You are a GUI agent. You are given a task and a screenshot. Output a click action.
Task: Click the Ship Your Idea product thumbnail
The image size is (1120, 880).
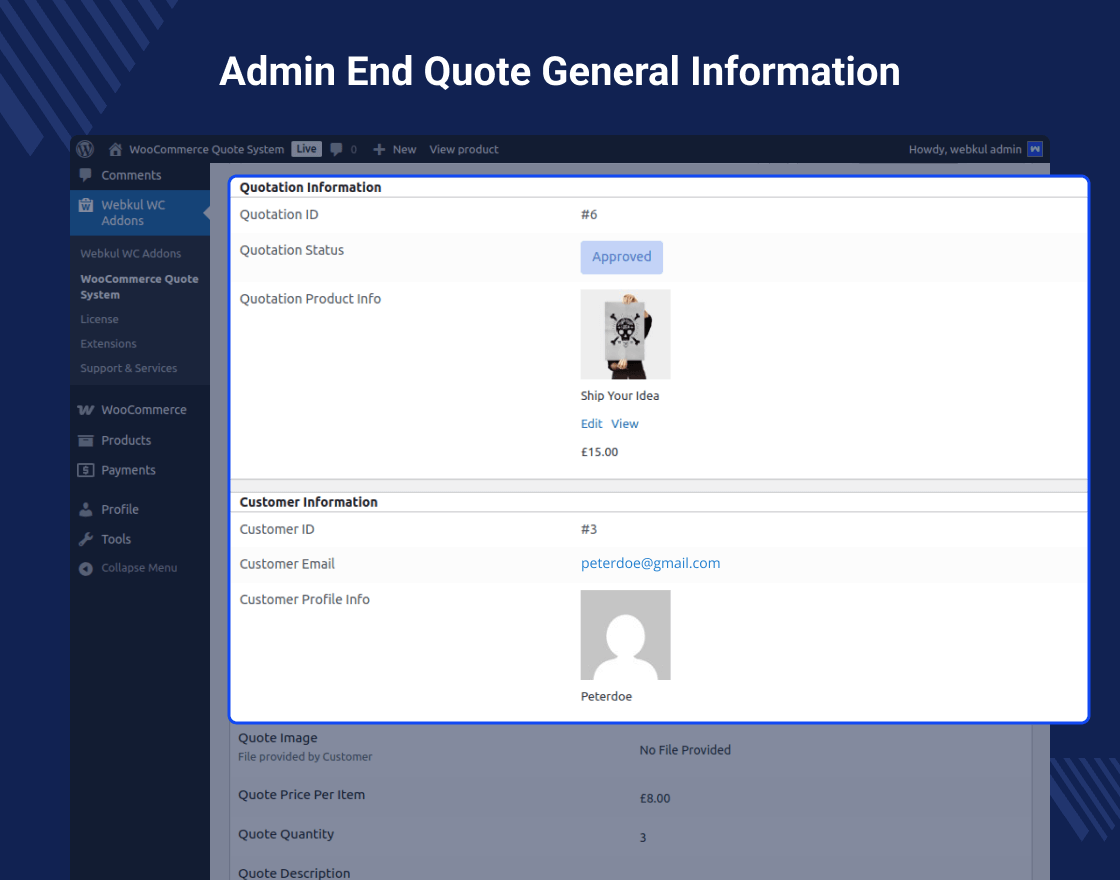tap(626, 334)
